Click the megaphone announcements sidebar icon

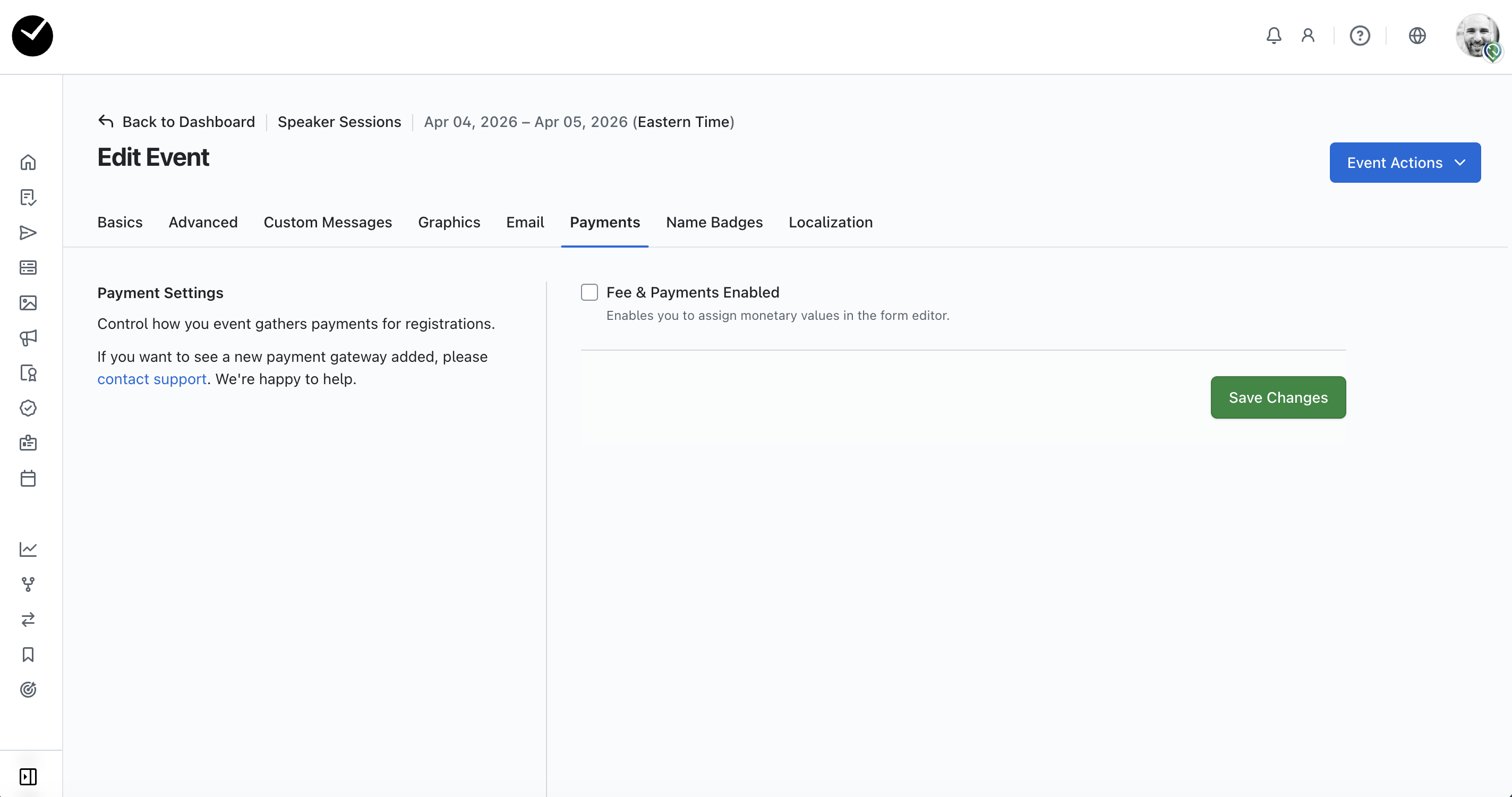point(28,338)
